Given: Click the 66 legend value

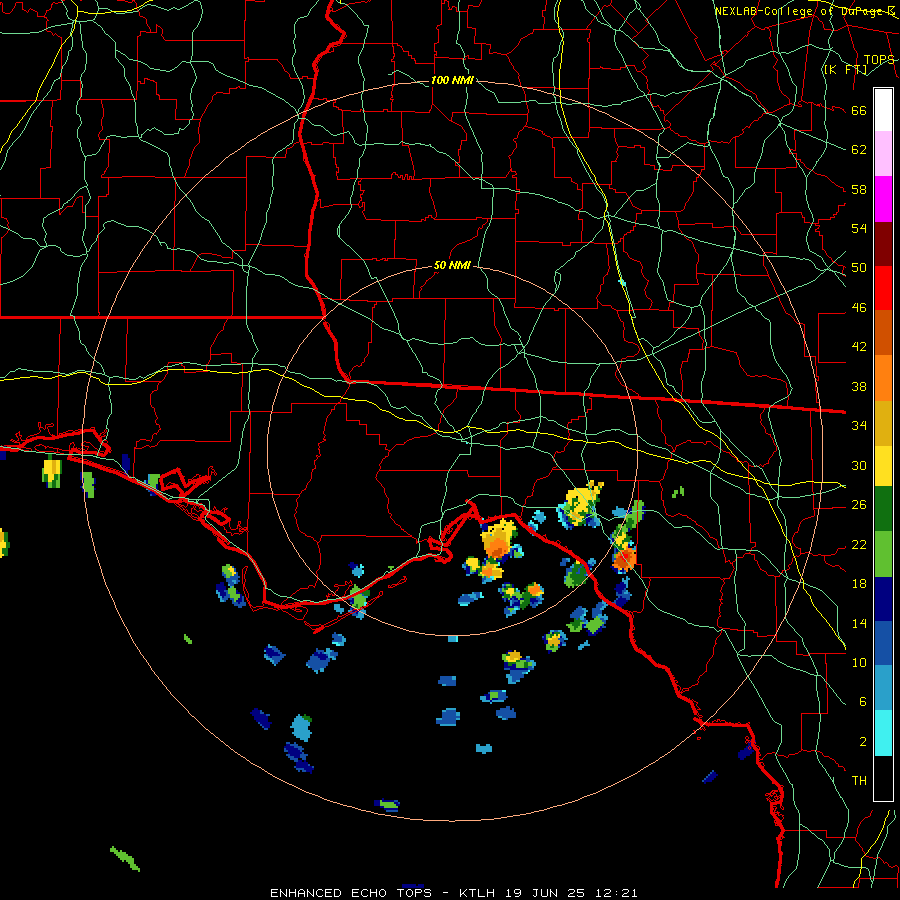Looking at the screenshot, I should pos(859,110).
